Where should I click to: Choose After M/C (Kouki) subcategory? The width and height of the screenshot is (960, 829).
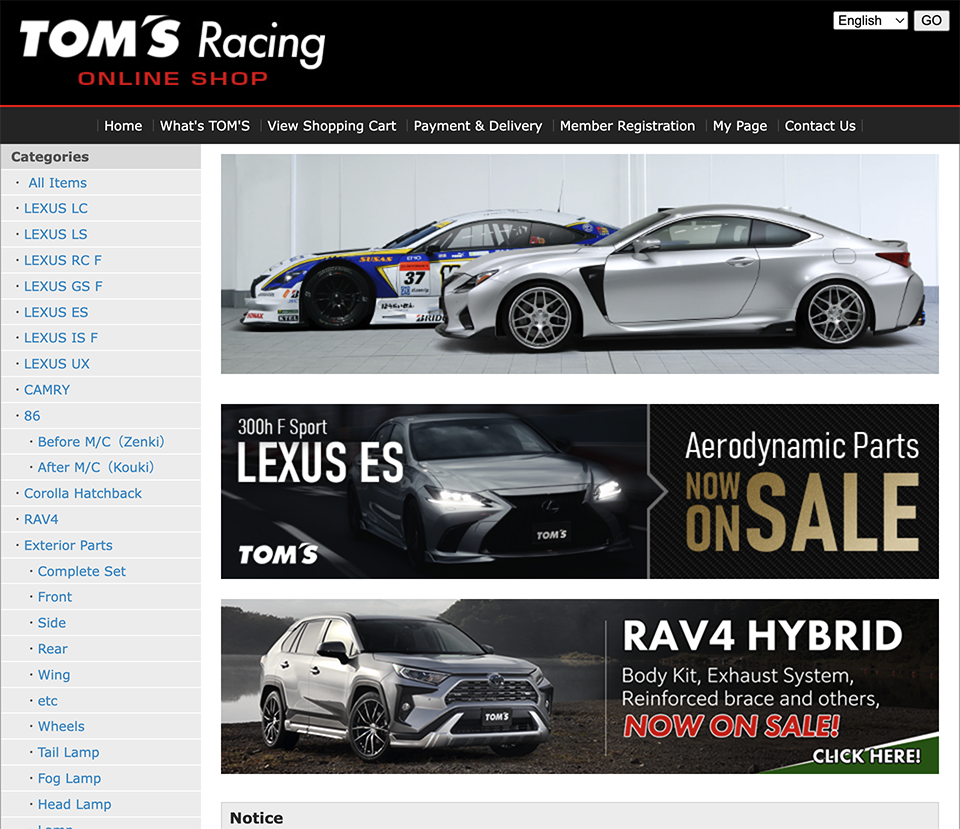coord(96,467)
